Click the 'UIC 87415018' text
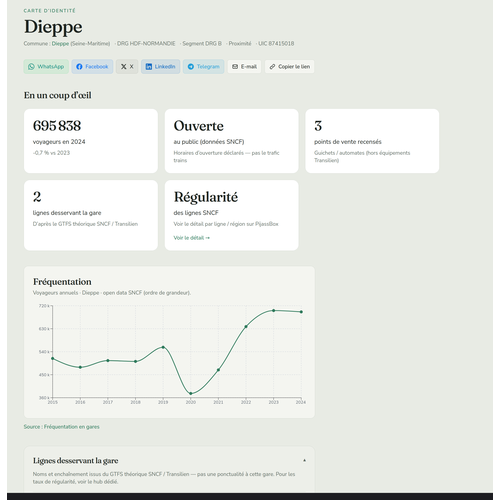500x500 pixels. point(276,44)
